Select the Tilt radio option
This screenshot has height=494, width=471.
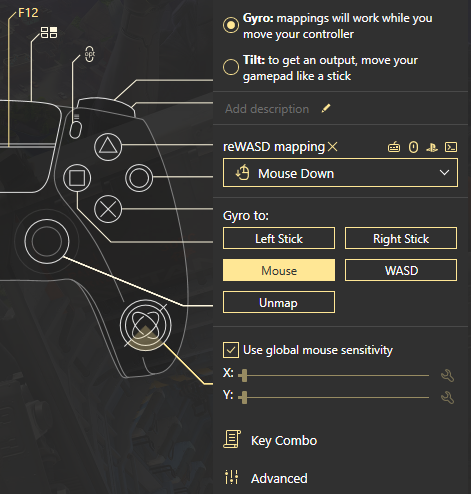coord(231,67)
